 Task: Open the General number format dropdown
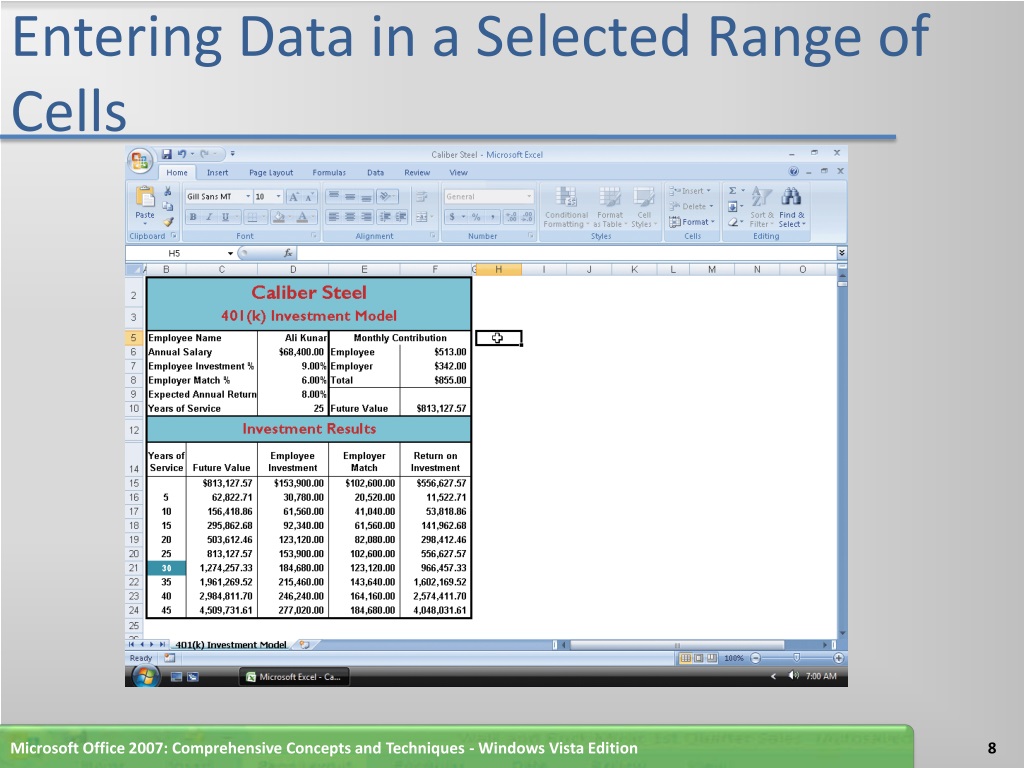tap(529, 197)
